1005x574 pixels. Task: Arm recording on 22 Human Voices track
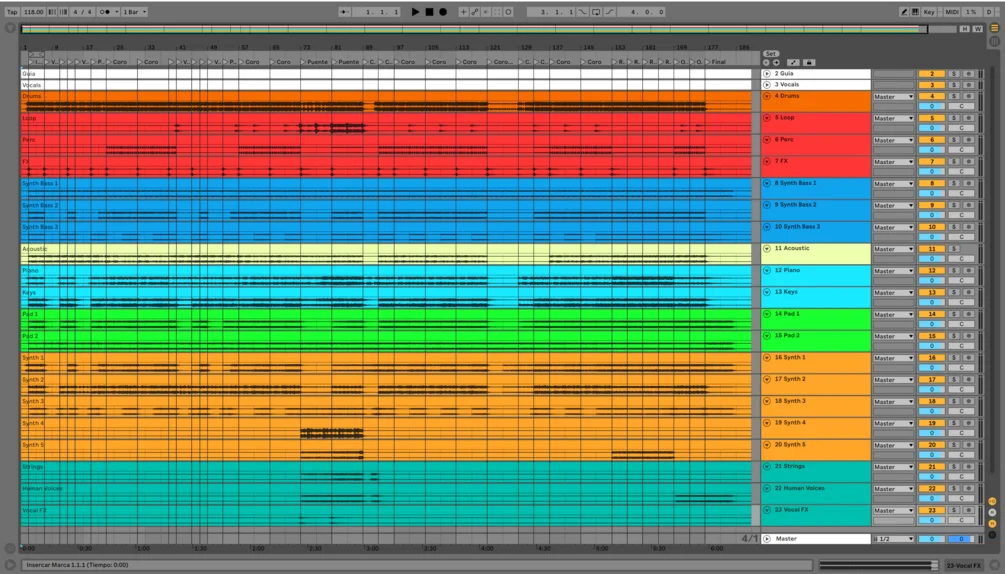(x=968, y=488)
